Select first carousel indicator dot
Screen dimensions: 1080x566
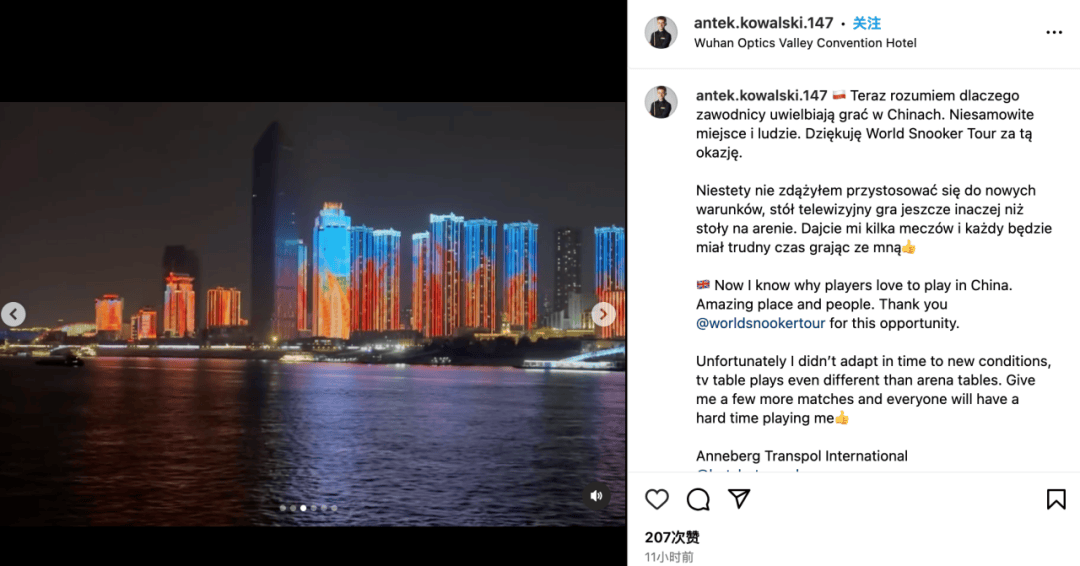pyautogui.click(x=282, y=508)
